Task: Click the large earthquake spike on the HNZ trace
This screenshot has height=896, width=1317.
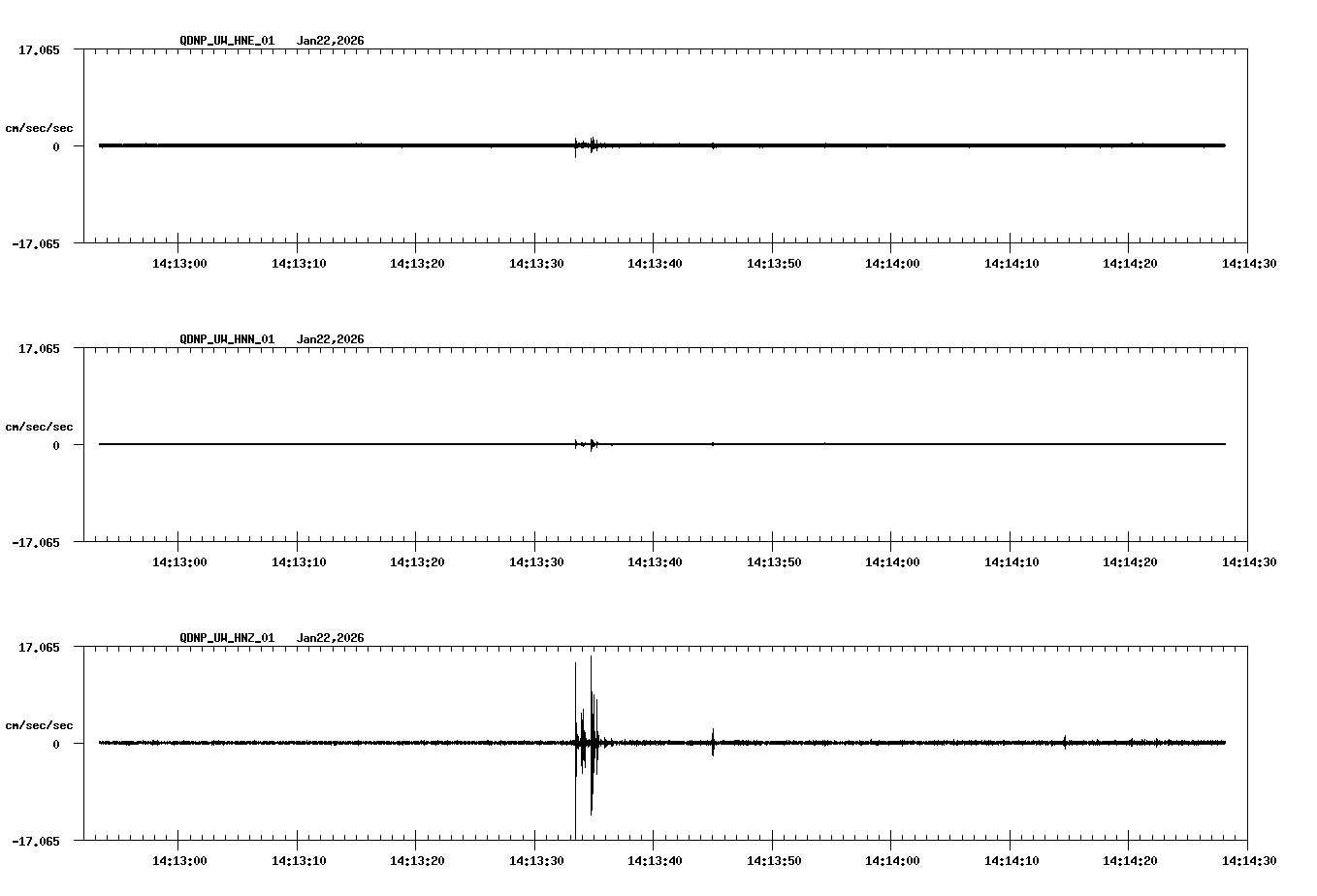Action: pyautogui.click(x=587, y=737)
